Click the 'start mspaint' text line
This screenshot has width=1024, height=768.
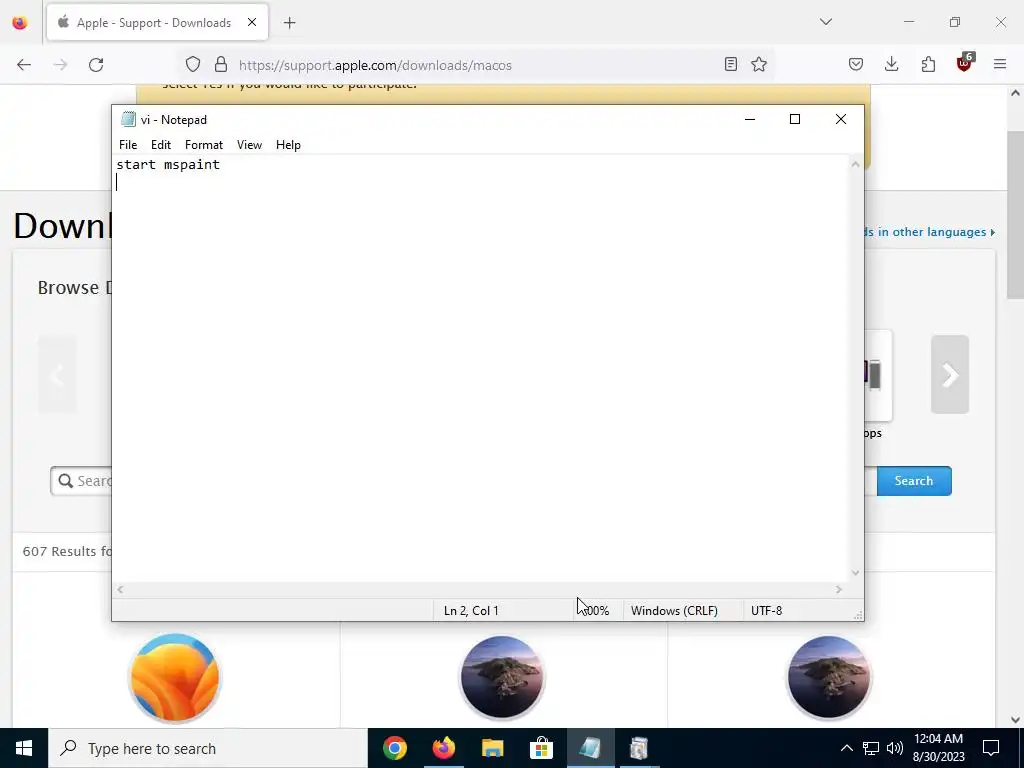[168, 165]
